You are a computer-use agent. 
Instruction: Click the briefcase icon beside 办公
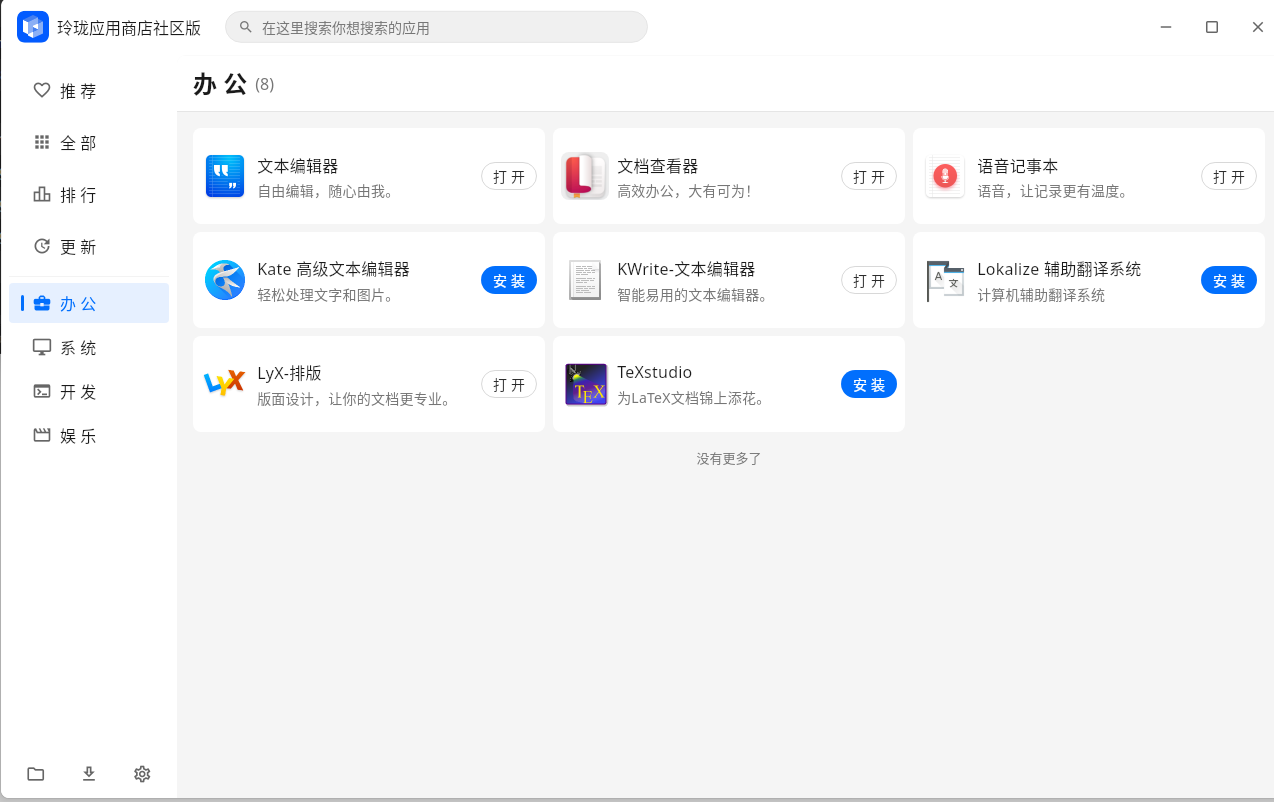pyautogui.click(x=42, y=303)
